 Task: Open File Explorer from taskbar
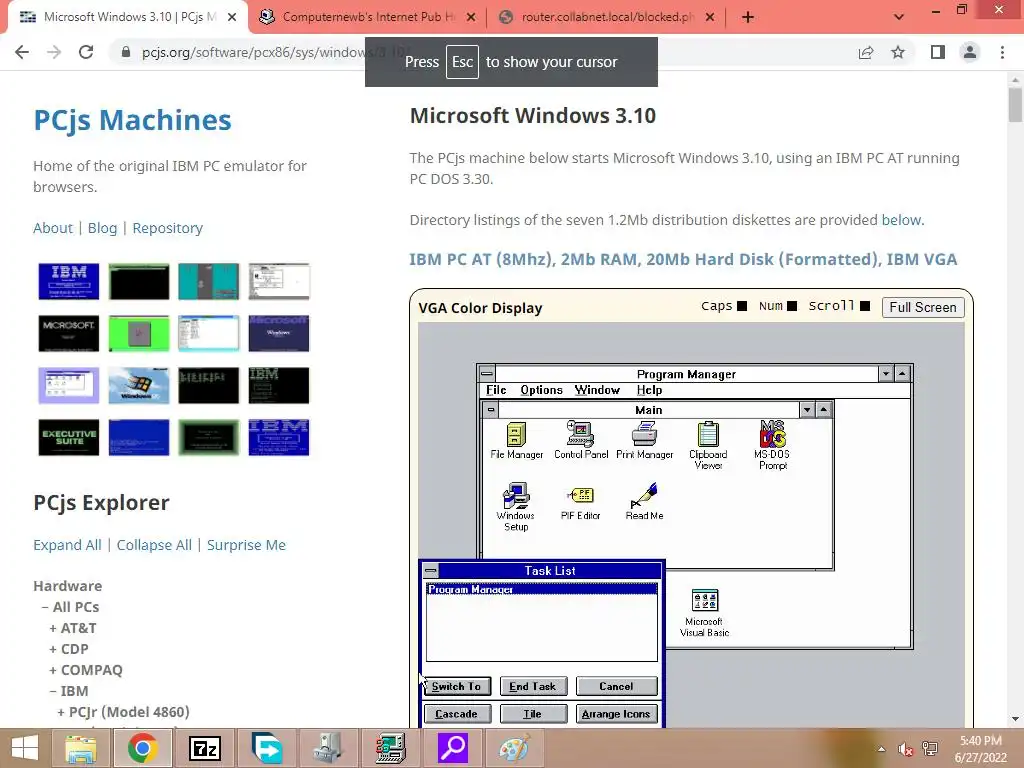[x=80, y=748]
